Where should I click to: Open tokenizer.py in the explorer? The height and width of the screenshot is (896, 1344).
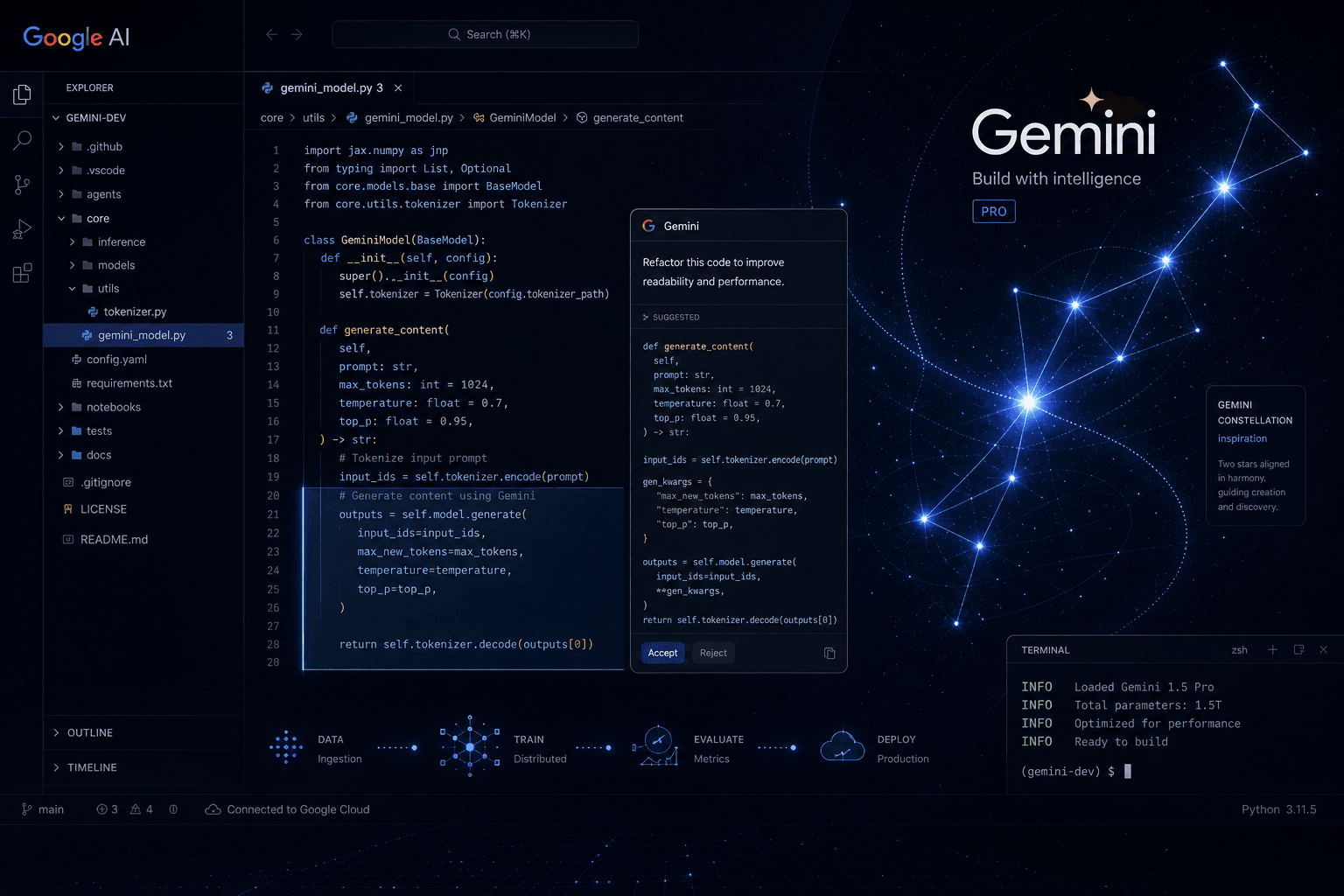click(127, 311)
